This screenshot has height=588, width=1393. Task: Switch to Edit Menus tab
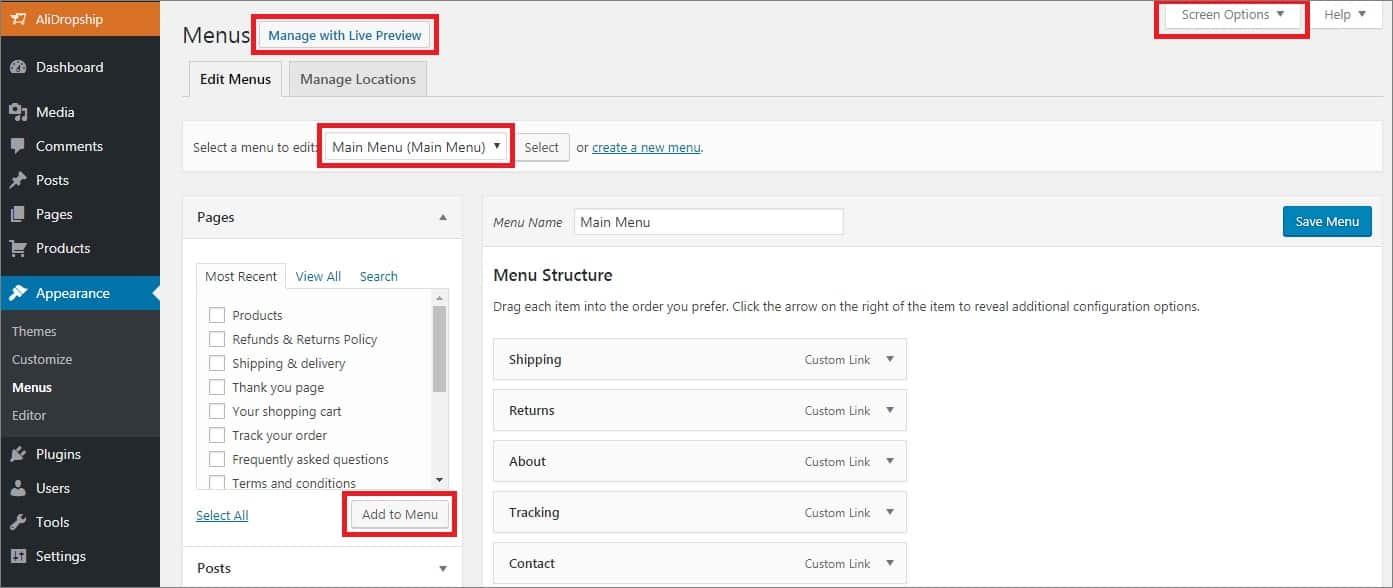click(x=235, y=79)
